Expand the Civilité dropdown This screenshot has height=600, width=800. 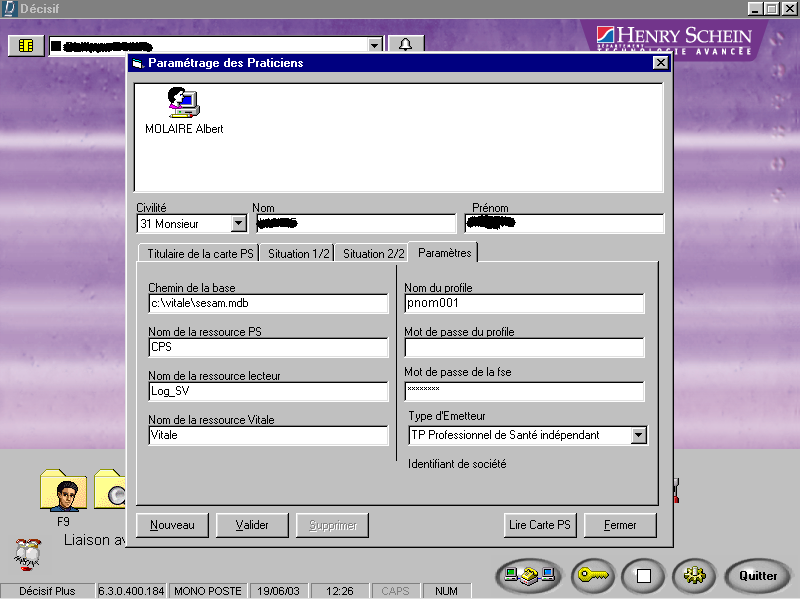238,224
